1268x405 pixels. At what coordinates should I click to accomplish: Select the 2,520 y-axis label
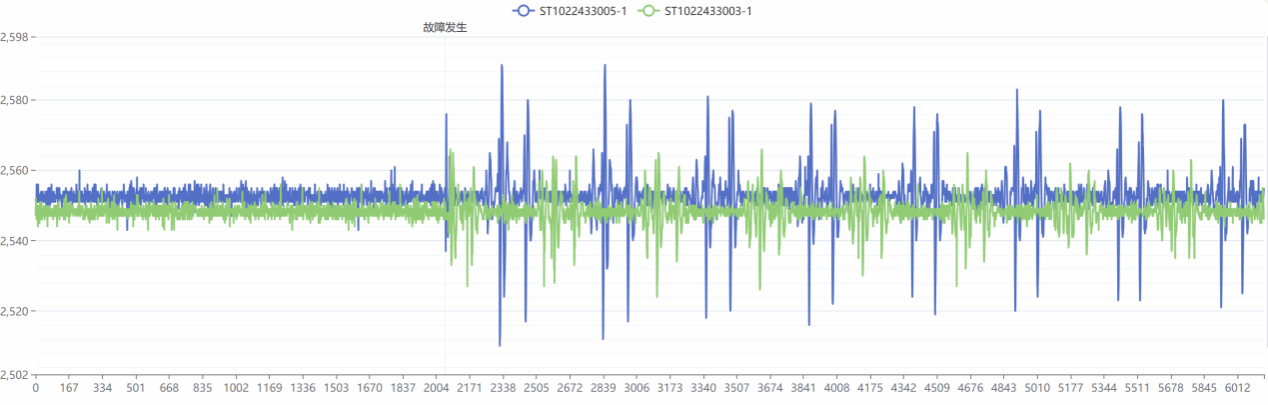[17, 311]
